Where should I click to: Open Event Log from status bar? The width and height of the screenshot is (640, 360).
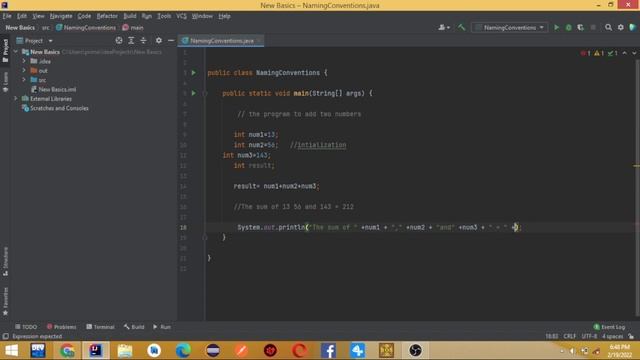609,327
